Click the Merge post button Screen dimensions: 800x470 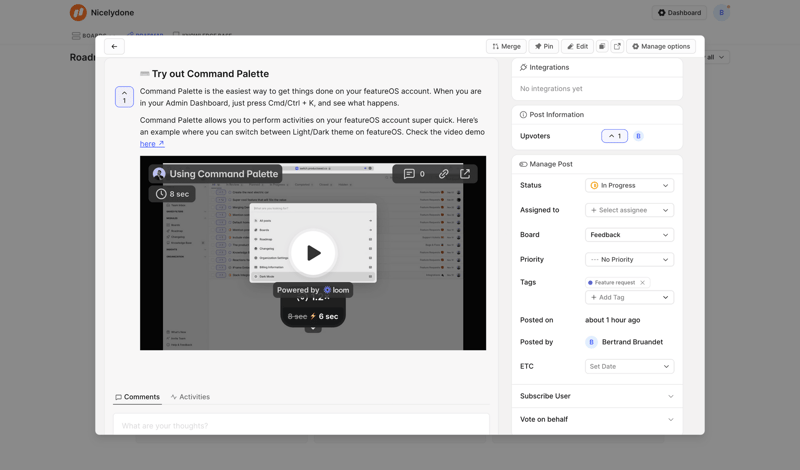[506, 46]
